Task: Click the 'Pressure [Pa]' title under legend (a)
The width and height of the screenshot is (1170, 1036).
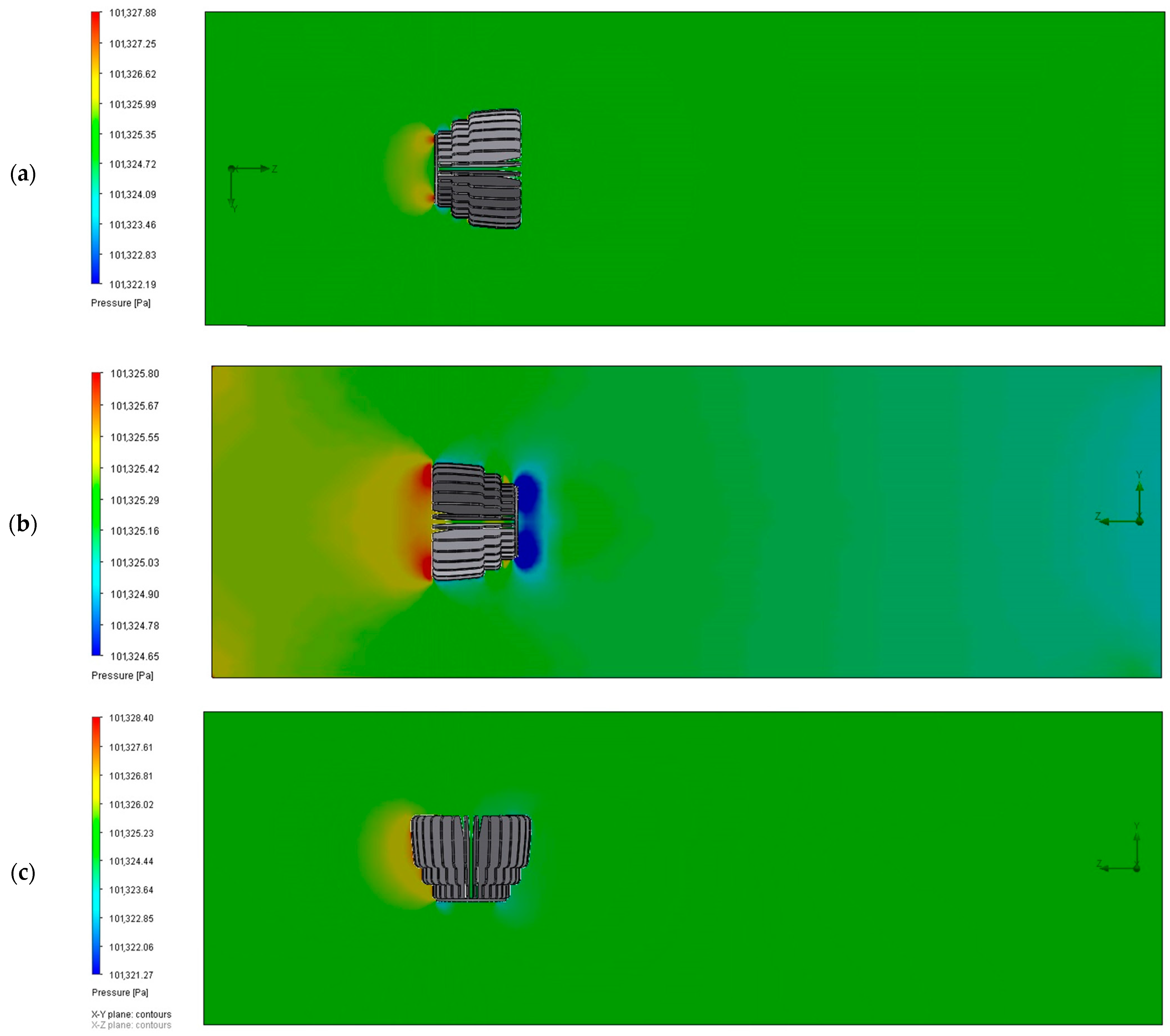Action: click(121, 303)
